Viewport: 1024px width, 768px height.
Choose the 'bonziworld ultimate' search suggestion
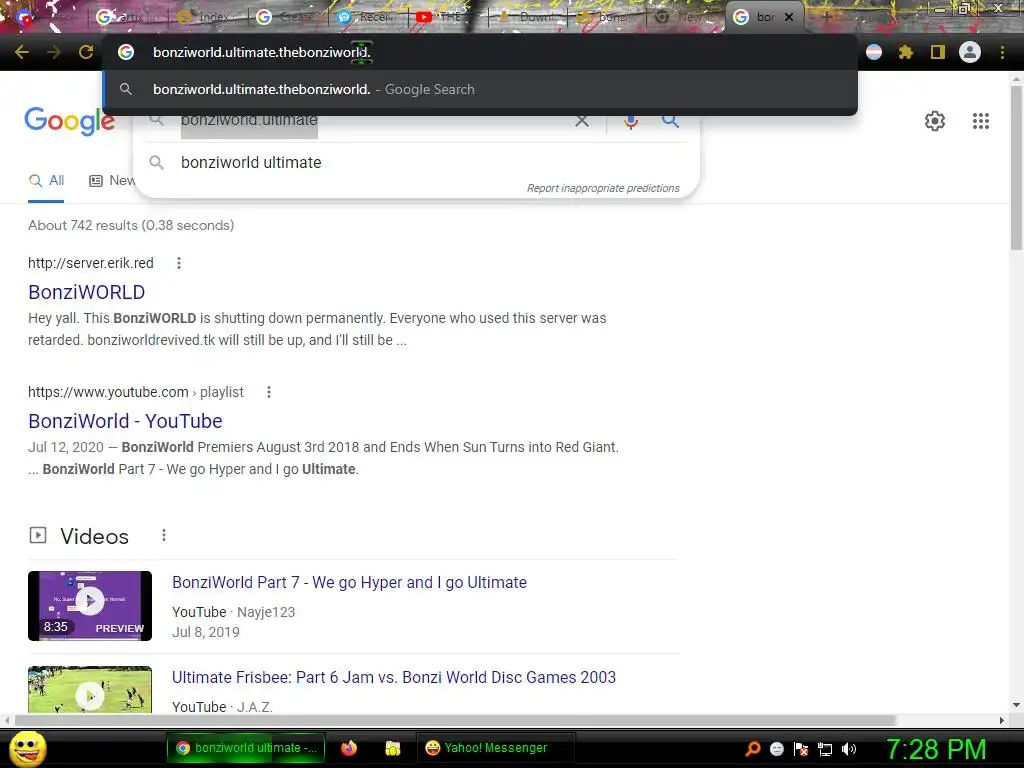point(417,163)
